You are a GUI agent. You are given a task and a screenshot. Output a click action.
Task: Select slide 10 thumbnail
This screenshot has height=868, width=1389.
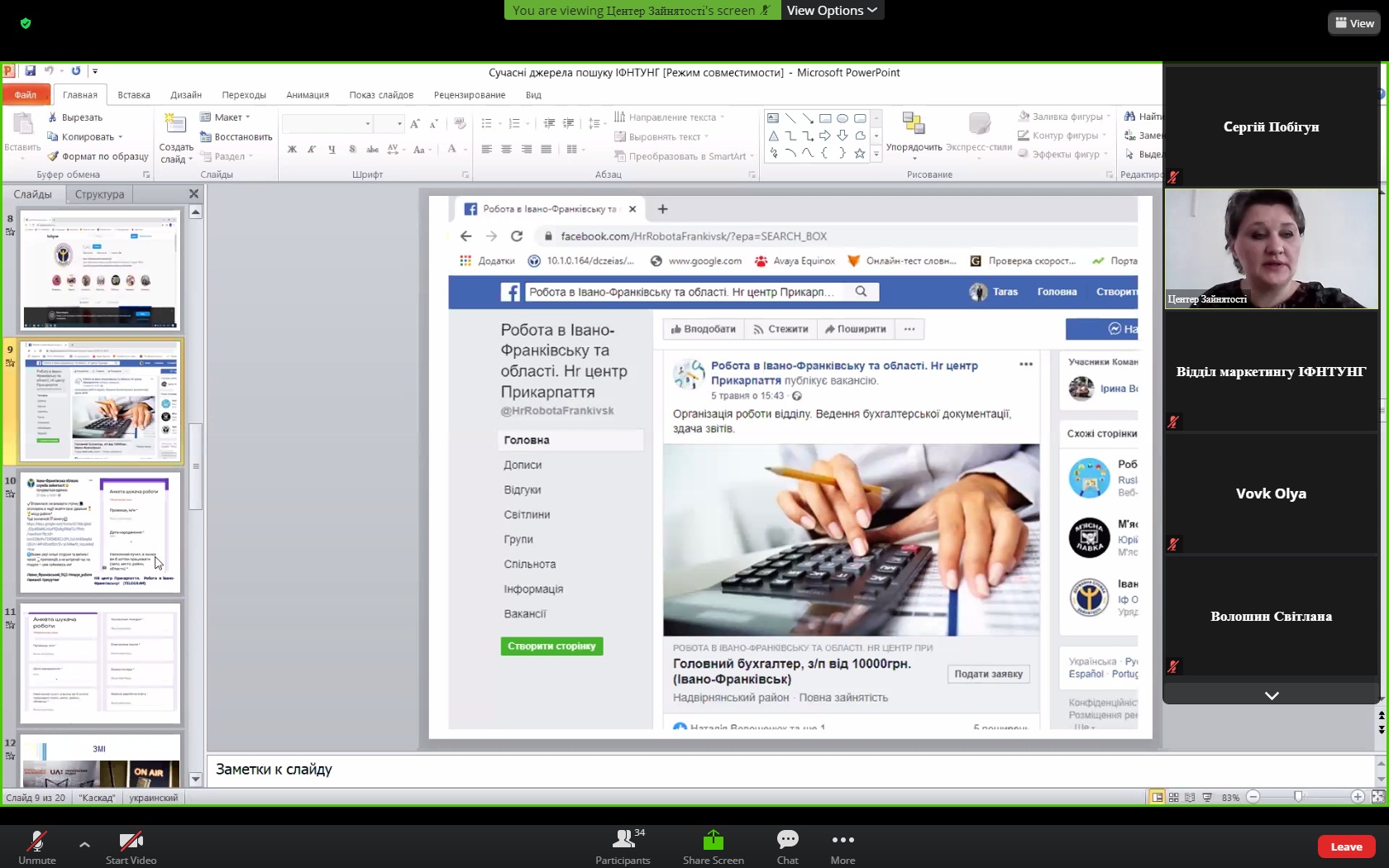pos(100,532)
